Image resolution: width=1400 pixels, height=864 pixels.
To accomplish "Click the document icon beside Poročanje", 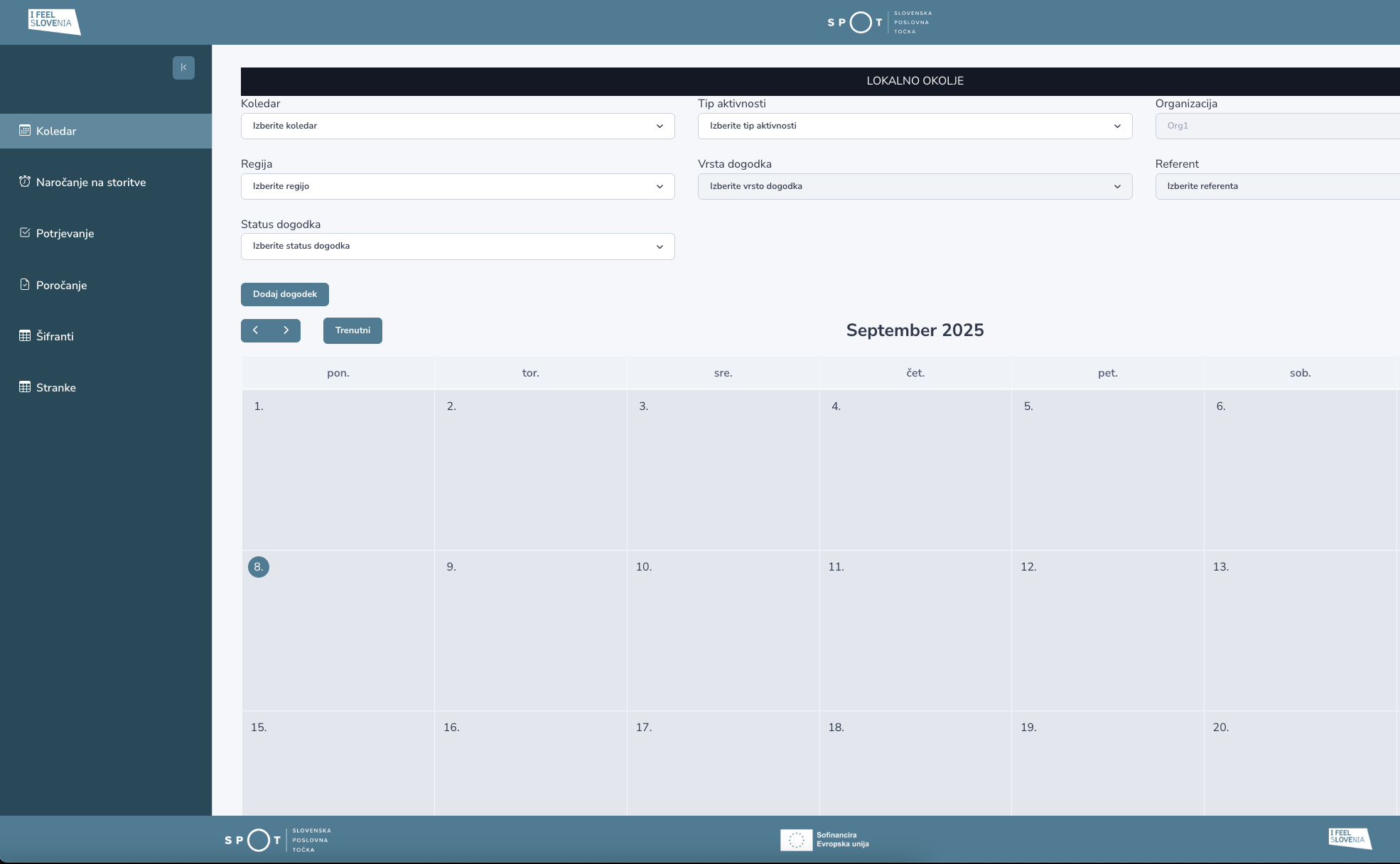I will tap(25, 285).
